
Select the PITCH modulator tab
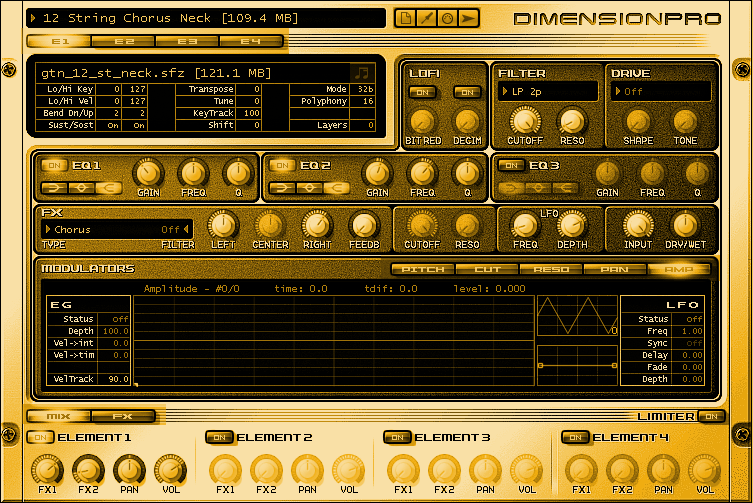point(423,270)
